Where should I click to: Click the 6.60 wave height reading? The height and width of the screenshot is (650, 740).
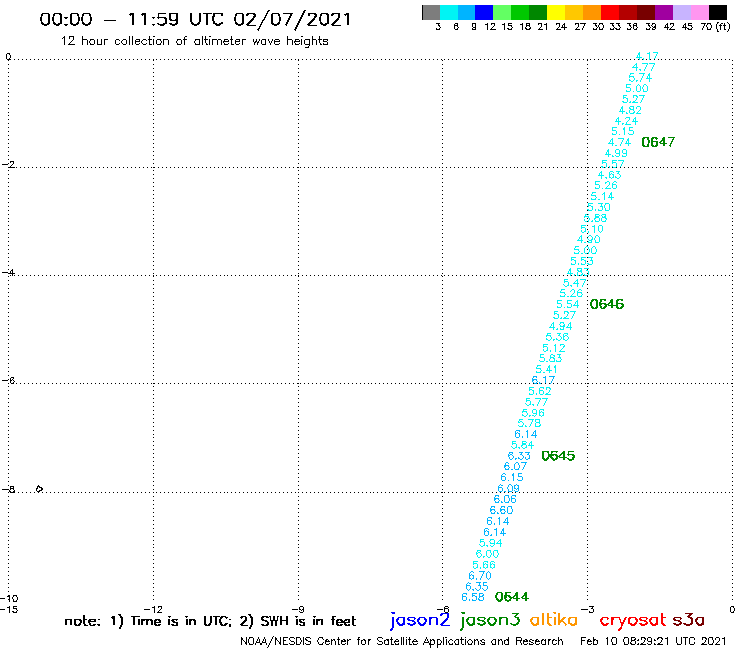(501, 511)
